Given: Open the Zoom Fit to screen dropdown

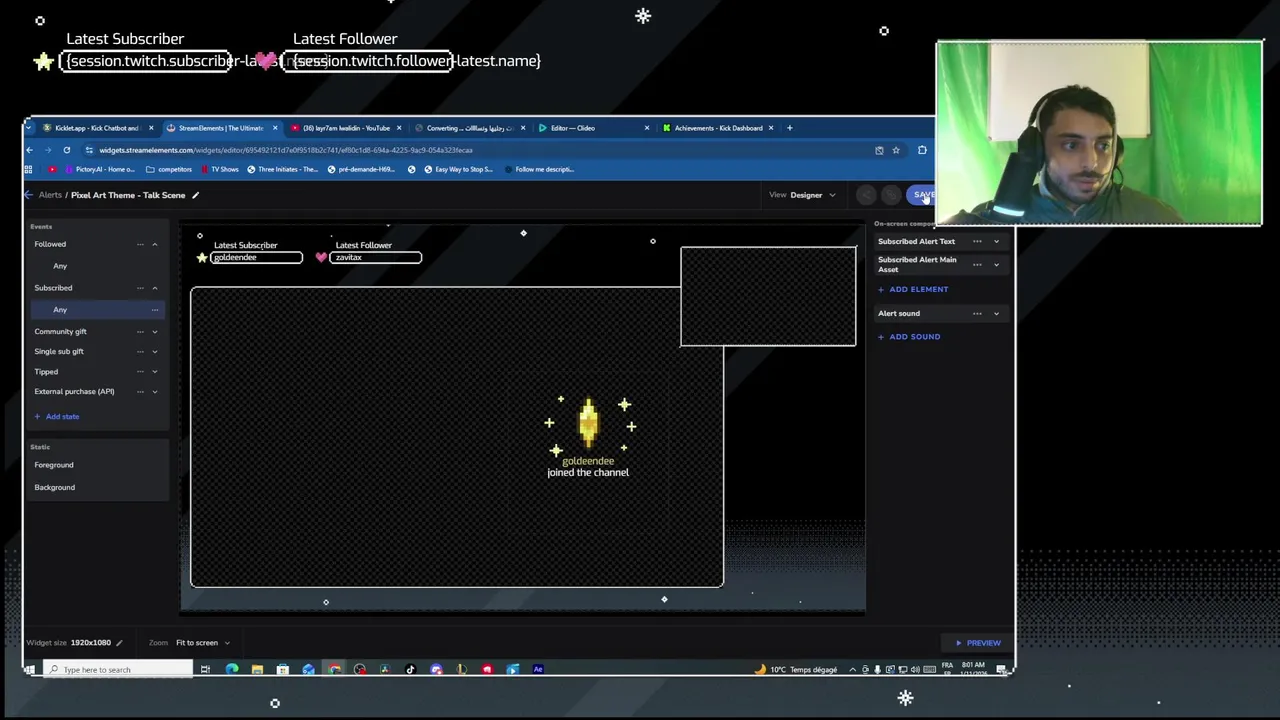Looking at the screenshot, I should [203, 643].
